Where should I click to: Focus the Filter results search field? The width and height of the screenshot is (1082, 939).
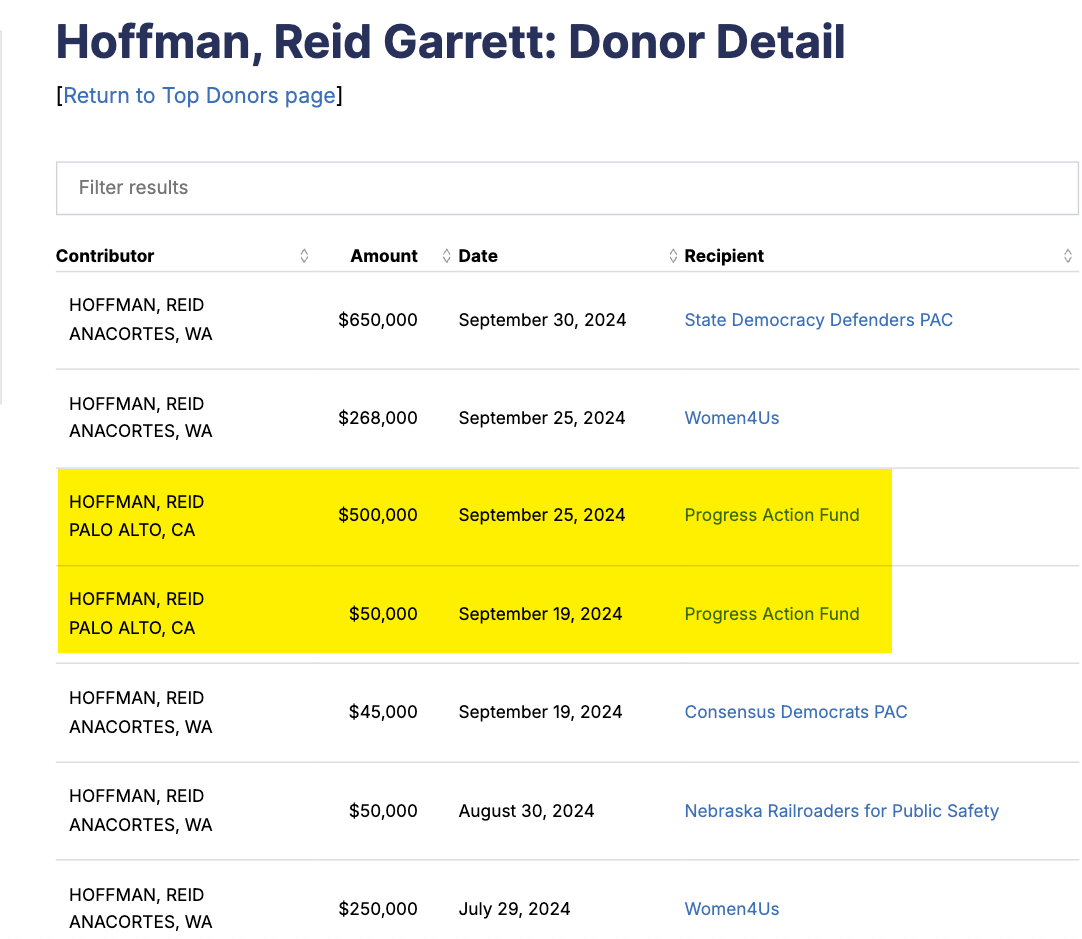click(566, 188)
